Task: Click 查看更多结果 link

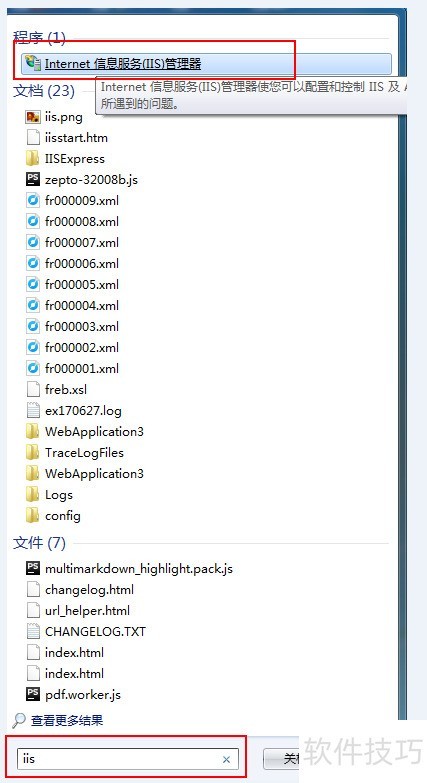Action: point(67,720)
